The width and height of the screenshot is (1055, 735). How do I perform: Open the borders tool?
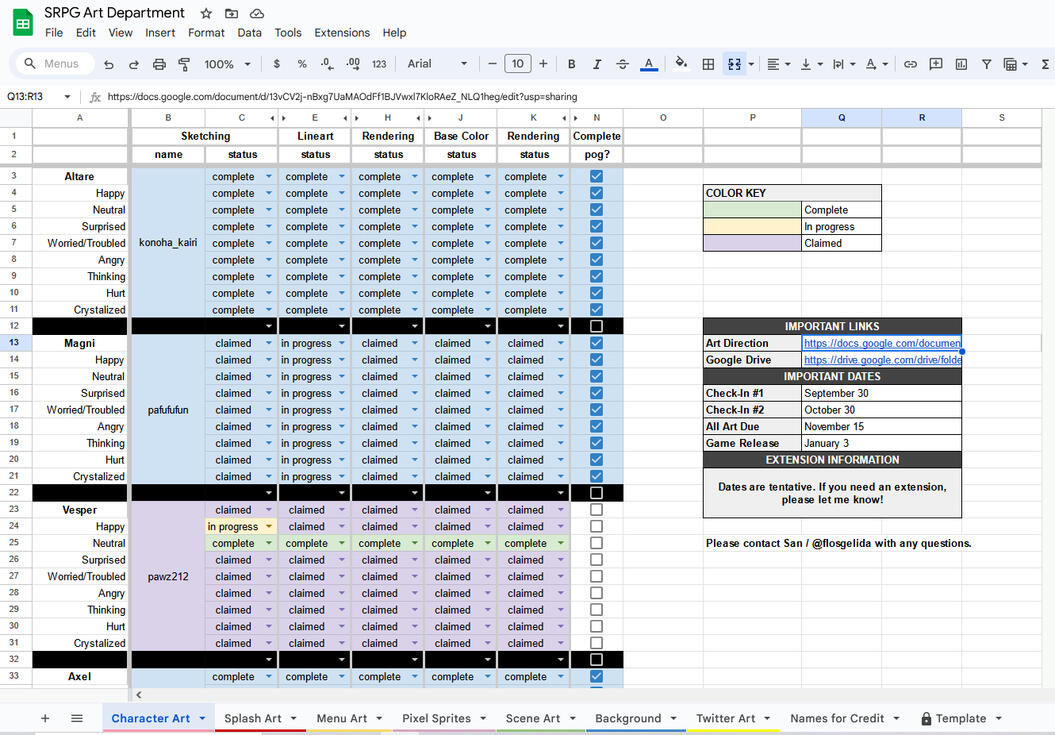click(708, 64)
